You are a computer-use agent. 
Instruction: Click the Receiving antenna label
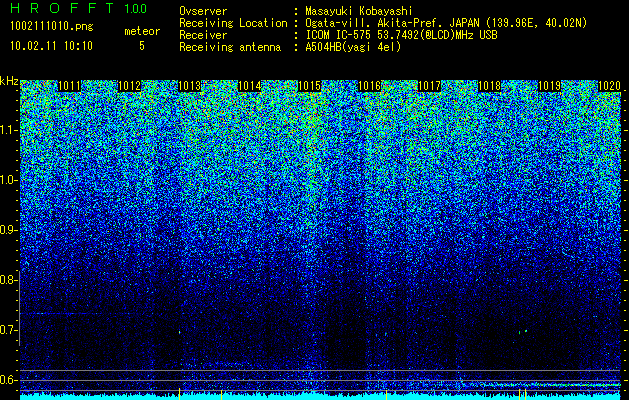point(230,47)
